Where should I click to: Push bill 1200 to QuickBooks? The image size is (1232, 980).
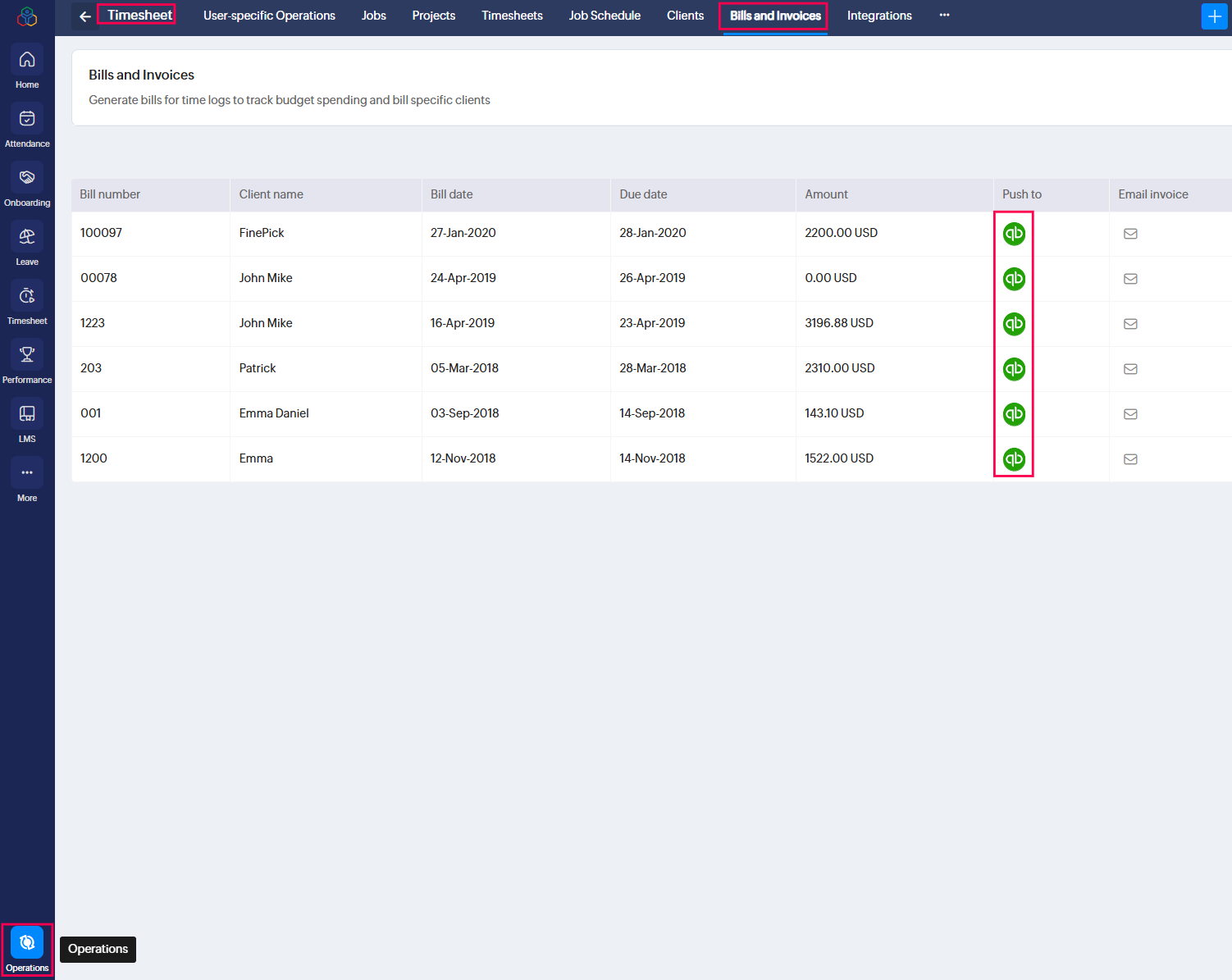coord(1014,459)
